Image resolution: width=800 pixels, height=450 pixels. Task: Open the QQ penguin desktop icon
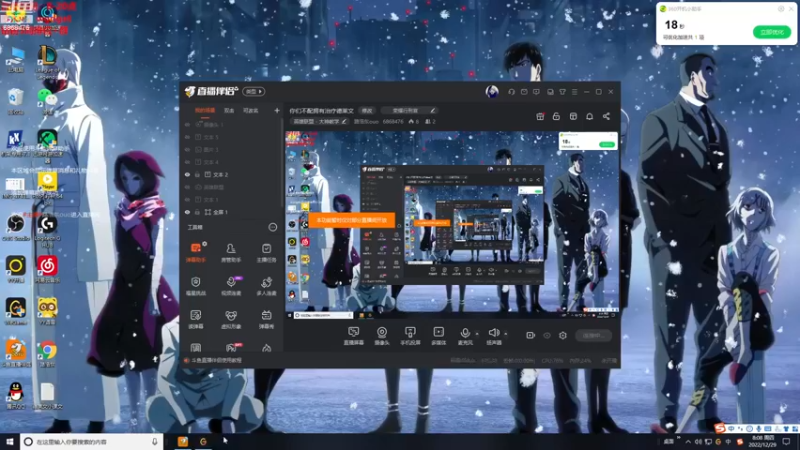[16, 395]
